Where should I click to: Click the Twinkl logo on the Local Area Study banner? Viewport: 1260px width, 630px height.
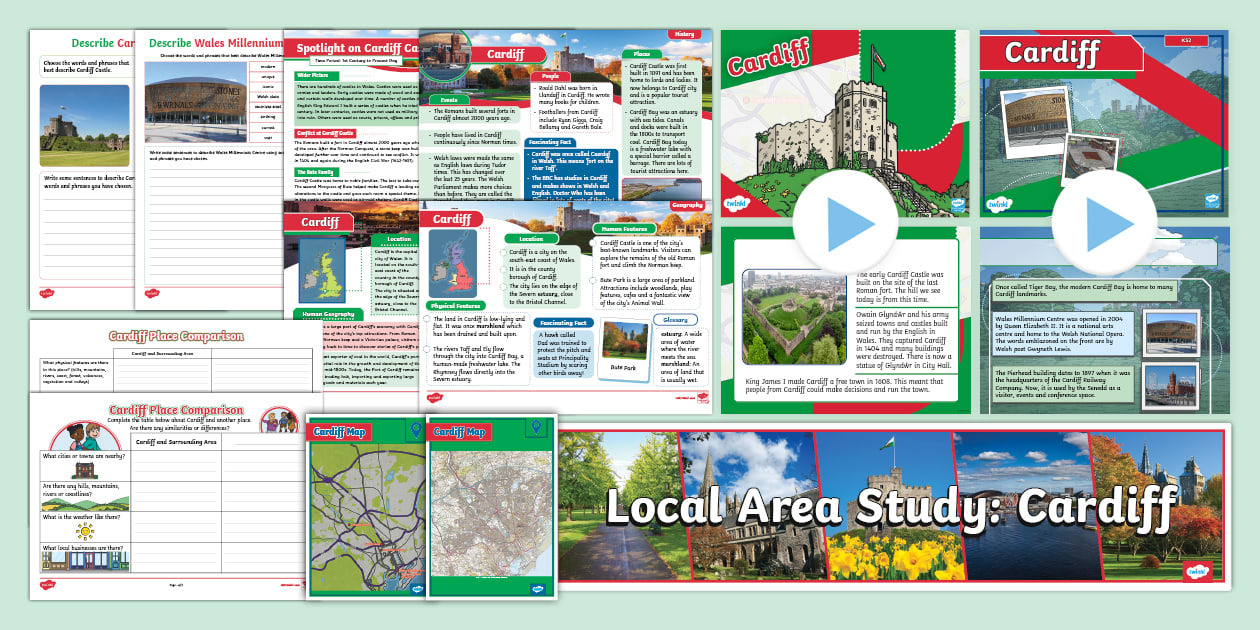[1198, 571]
